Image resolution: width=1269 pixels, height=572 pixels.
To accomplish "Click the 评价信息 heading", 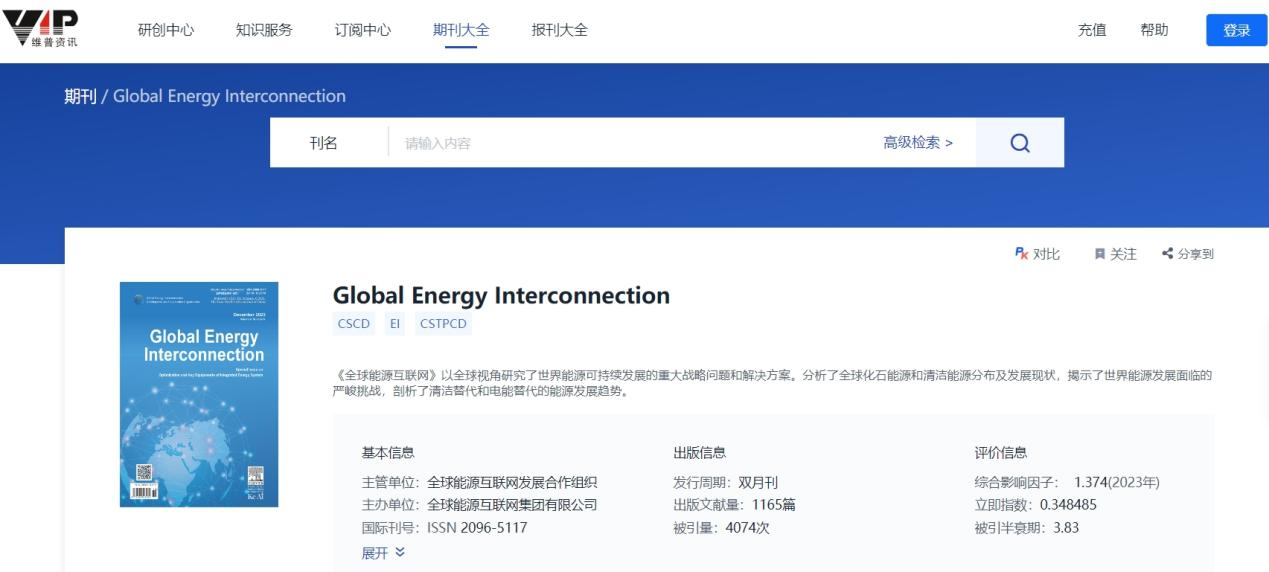I will [x=1001, y=453].
